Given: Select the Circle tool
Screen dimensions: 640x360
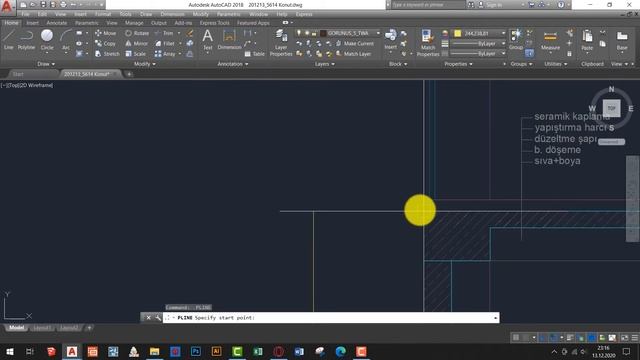Looking at the screenshot, I should pyautogui.click(x=47, y=40).
